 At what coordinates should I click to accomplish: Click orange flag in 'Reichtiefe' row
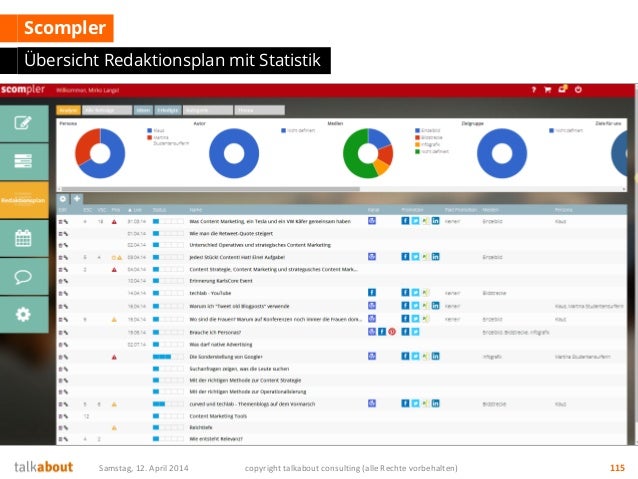(x=114, y=428)
